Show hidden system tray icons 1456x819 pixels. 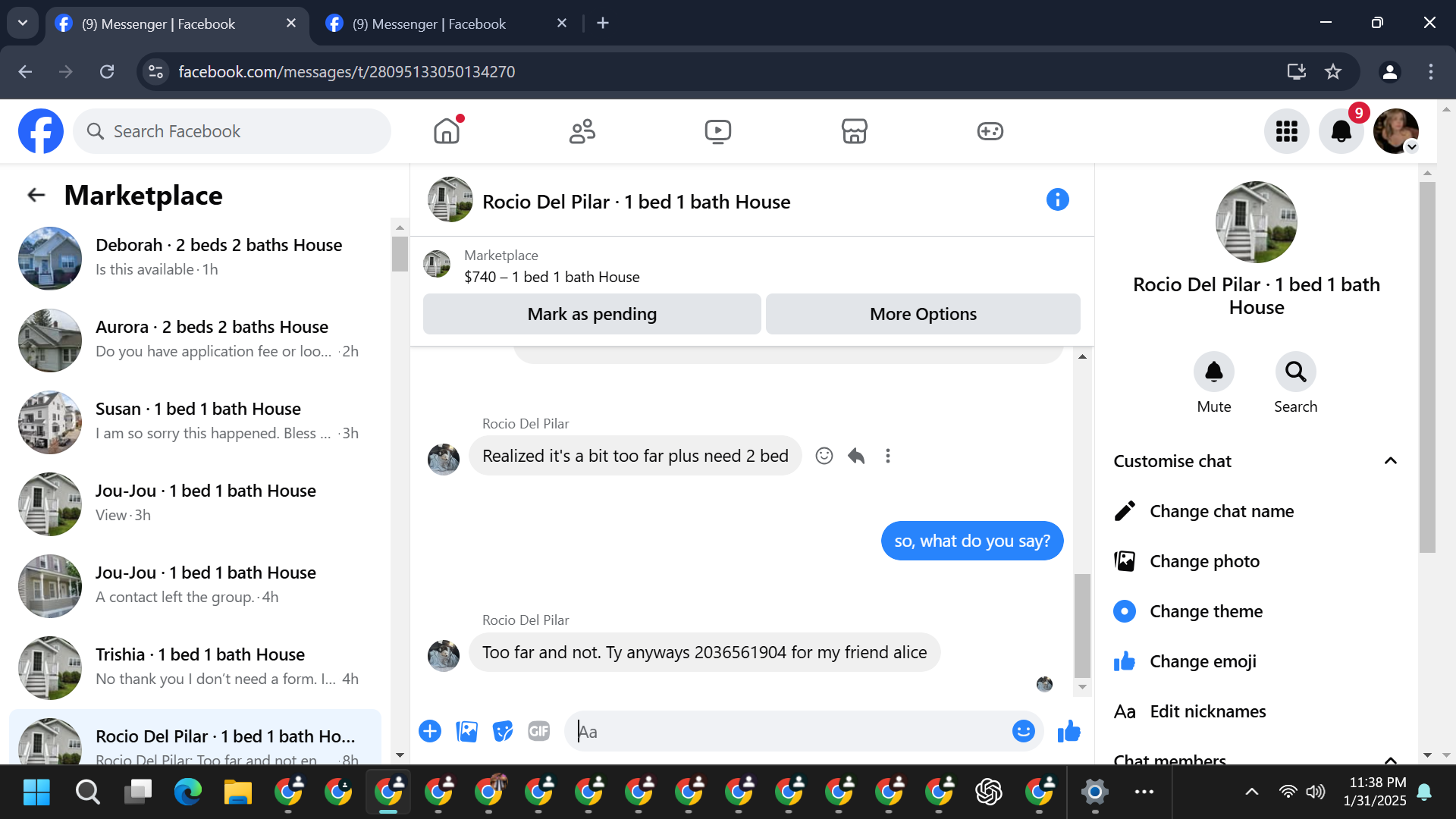pyautogui.click(x=1252, y=792)
